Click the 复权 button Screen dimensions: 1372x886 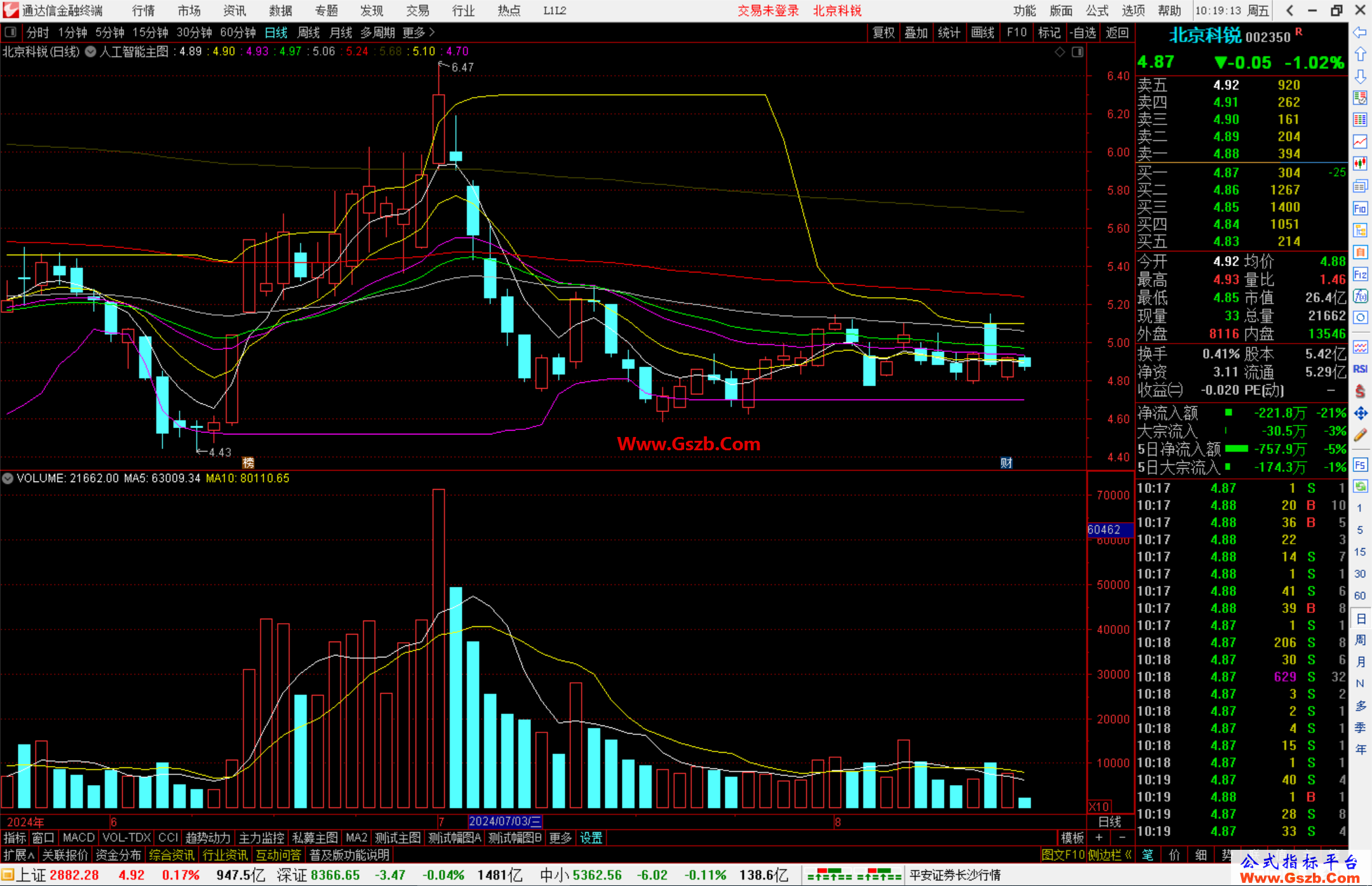click(884, 32)
